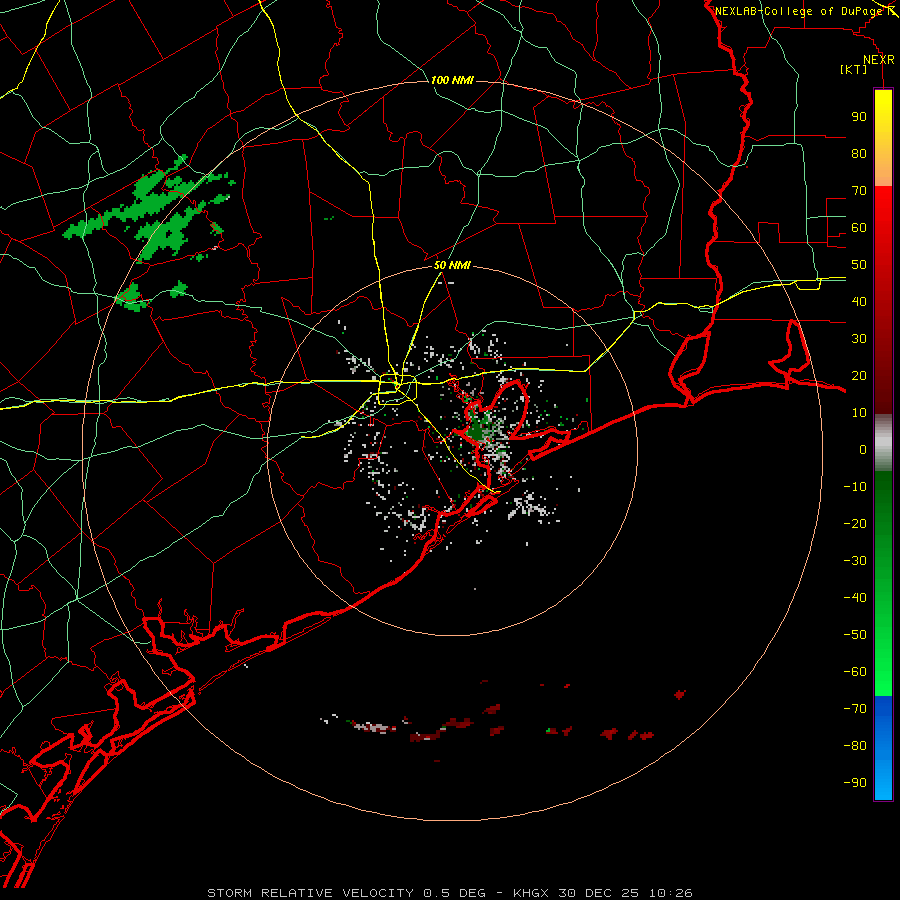Click the "100 NMI" range ring label

(452, 80)
